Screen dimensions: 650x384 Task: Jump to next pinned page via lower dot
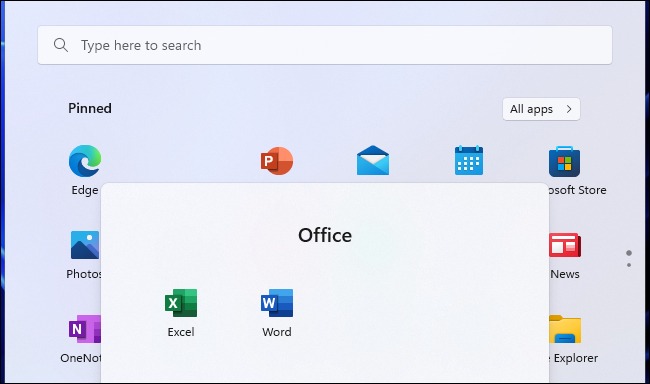629,265
